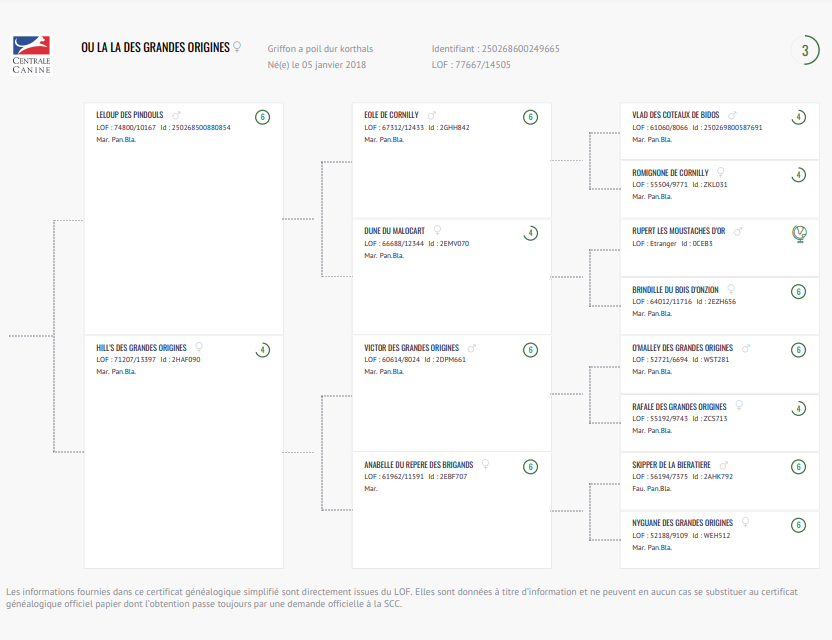The height and width of the screenshot is (640, 832).
Task: Click the female symbol next to OU LA LA title
Action: pyautogui.click(x=237, y=47)
